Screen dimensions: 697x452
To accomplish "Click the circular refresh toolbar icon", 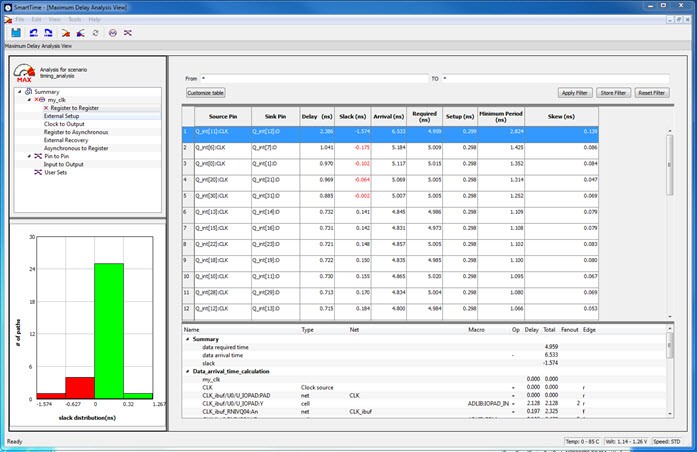I will (95, 32).
